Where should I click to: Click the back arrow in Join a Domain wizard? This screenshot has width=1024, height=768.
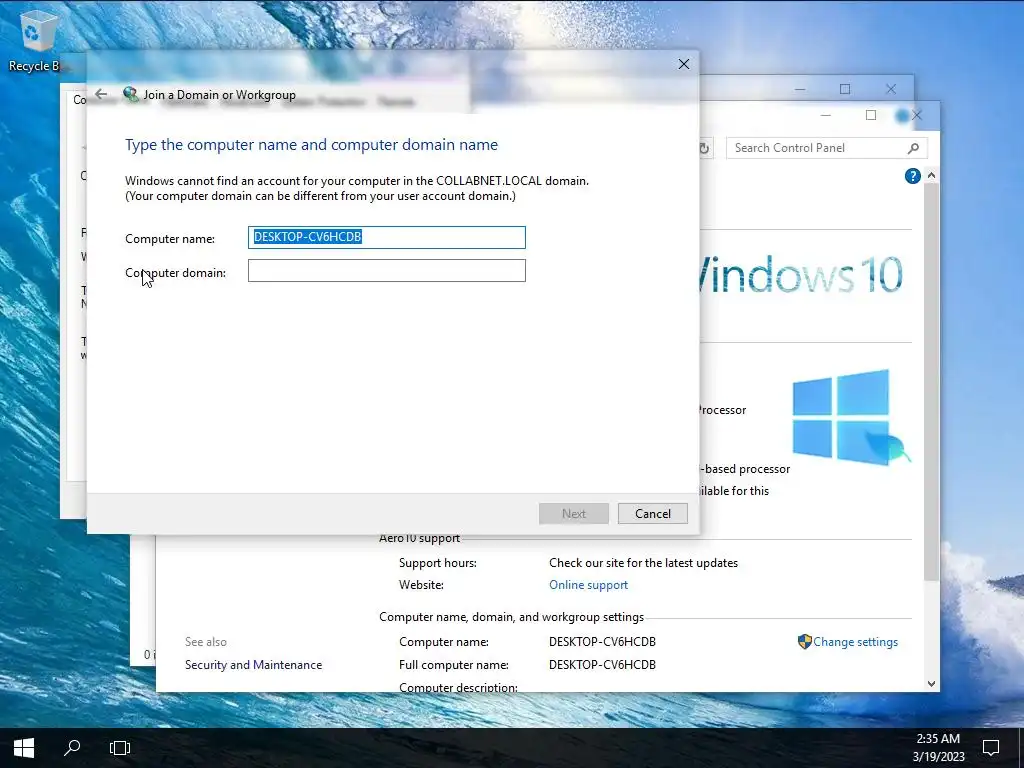click(x=101, y=94)
